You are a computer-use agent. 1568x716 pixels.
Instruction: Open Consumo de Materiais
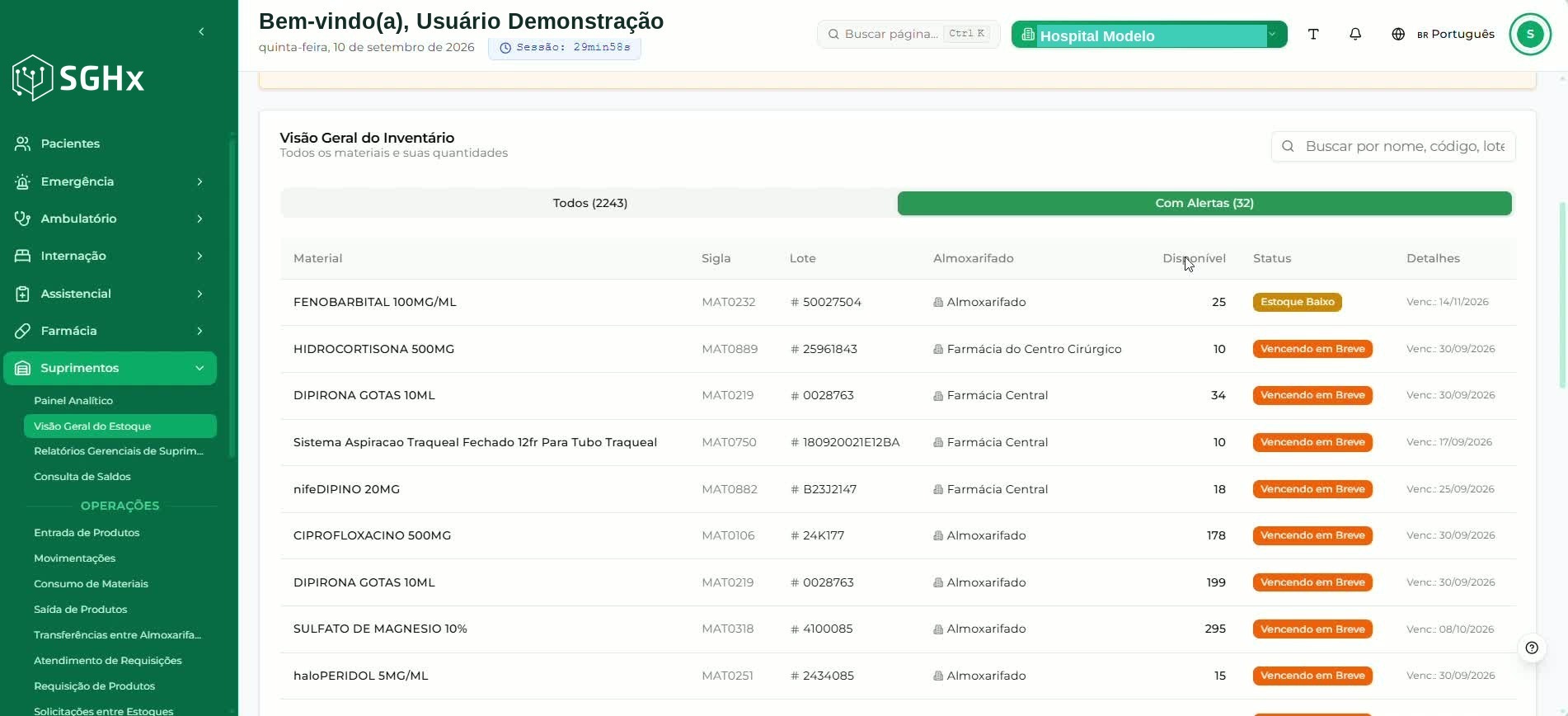coord(91,584)
